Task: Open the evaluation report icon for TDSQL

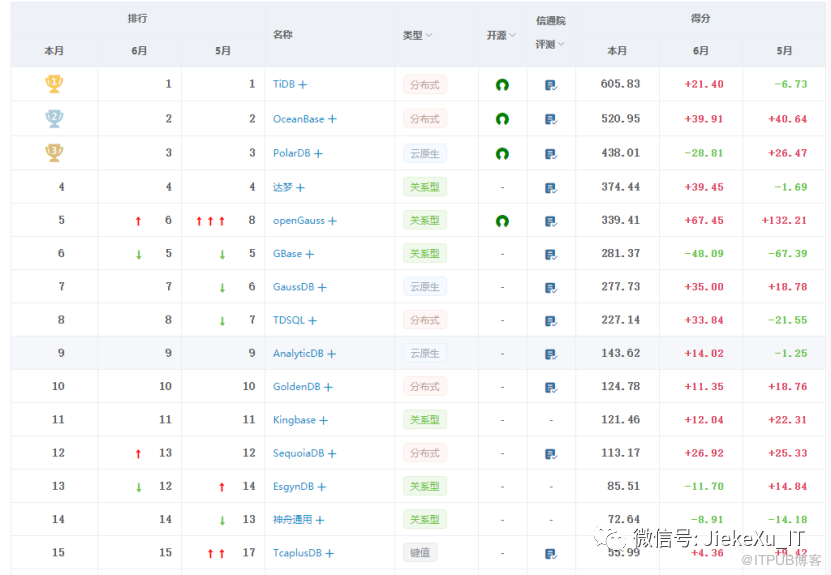Action: (x=551, y=321)
